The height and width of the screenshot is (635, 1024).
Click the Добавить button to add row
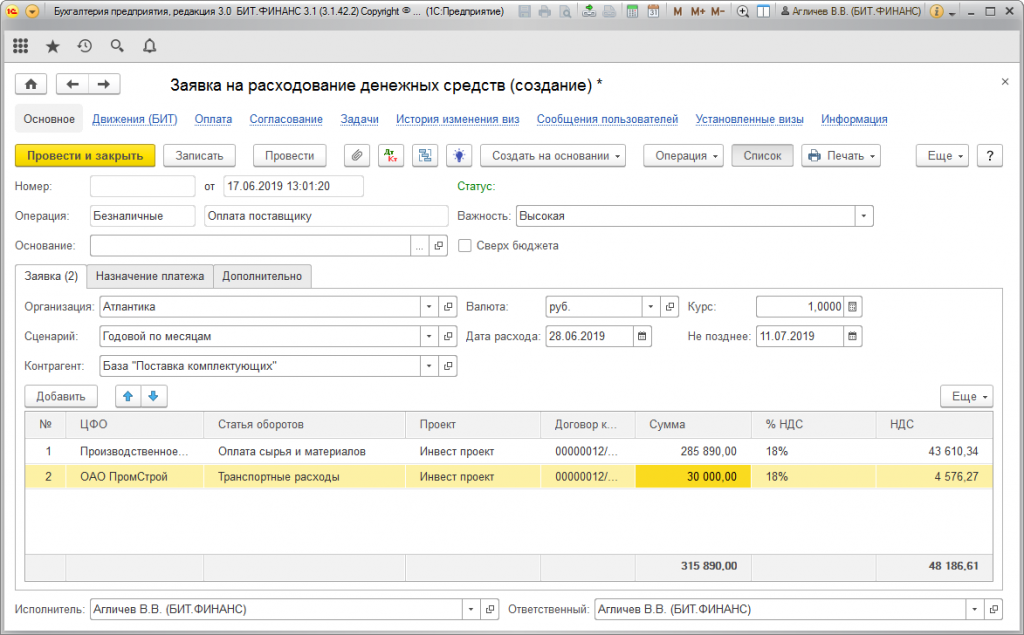pyautogui.click(x=60, y=396)
